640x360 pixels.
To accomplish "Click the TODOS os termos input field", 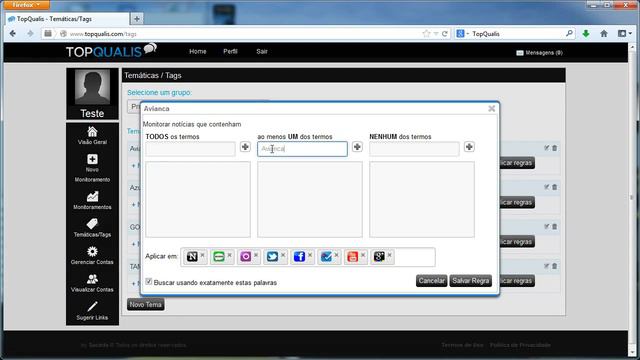I will (190, 149).
